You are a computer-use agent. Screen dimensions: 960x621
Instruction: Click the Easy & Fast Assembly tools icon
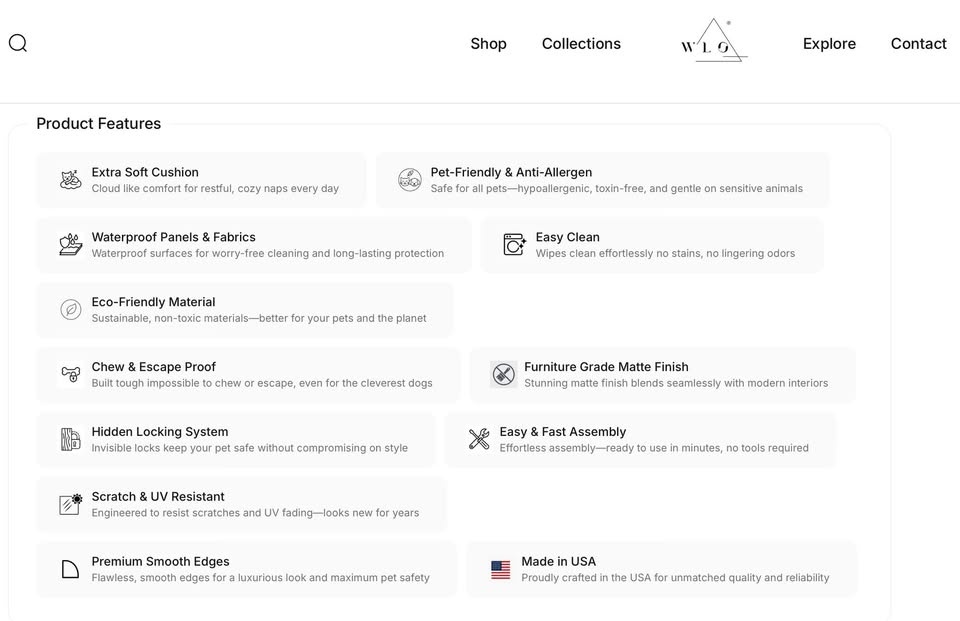click(479, 440)
